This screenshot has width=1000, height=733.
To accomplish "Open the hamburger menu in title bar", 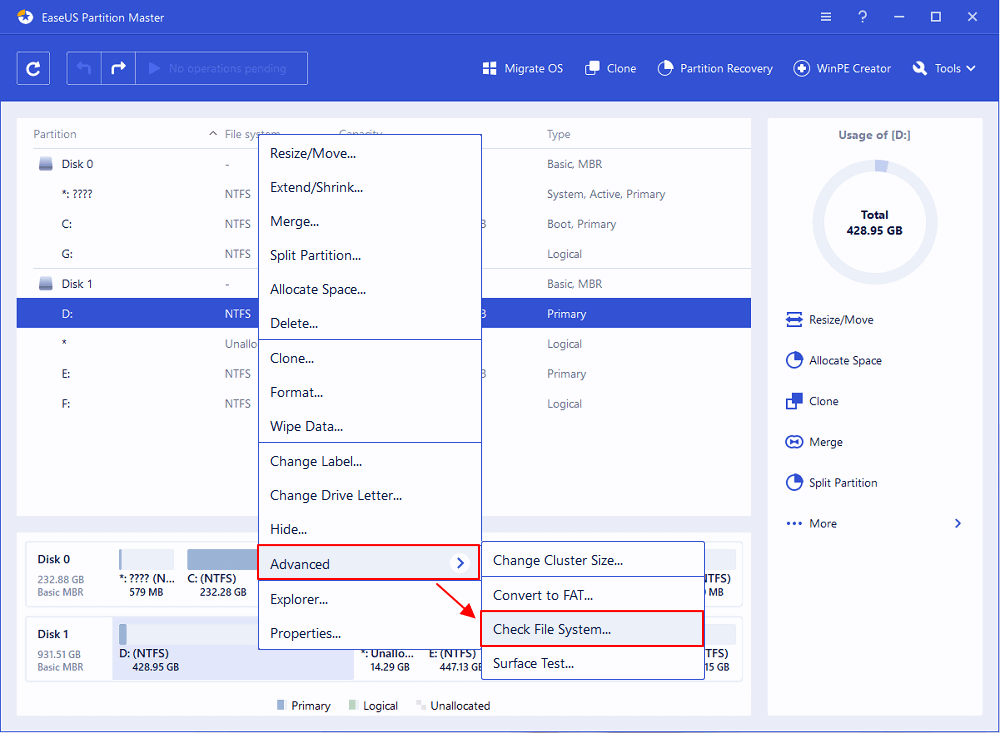I will click(825, 17).
